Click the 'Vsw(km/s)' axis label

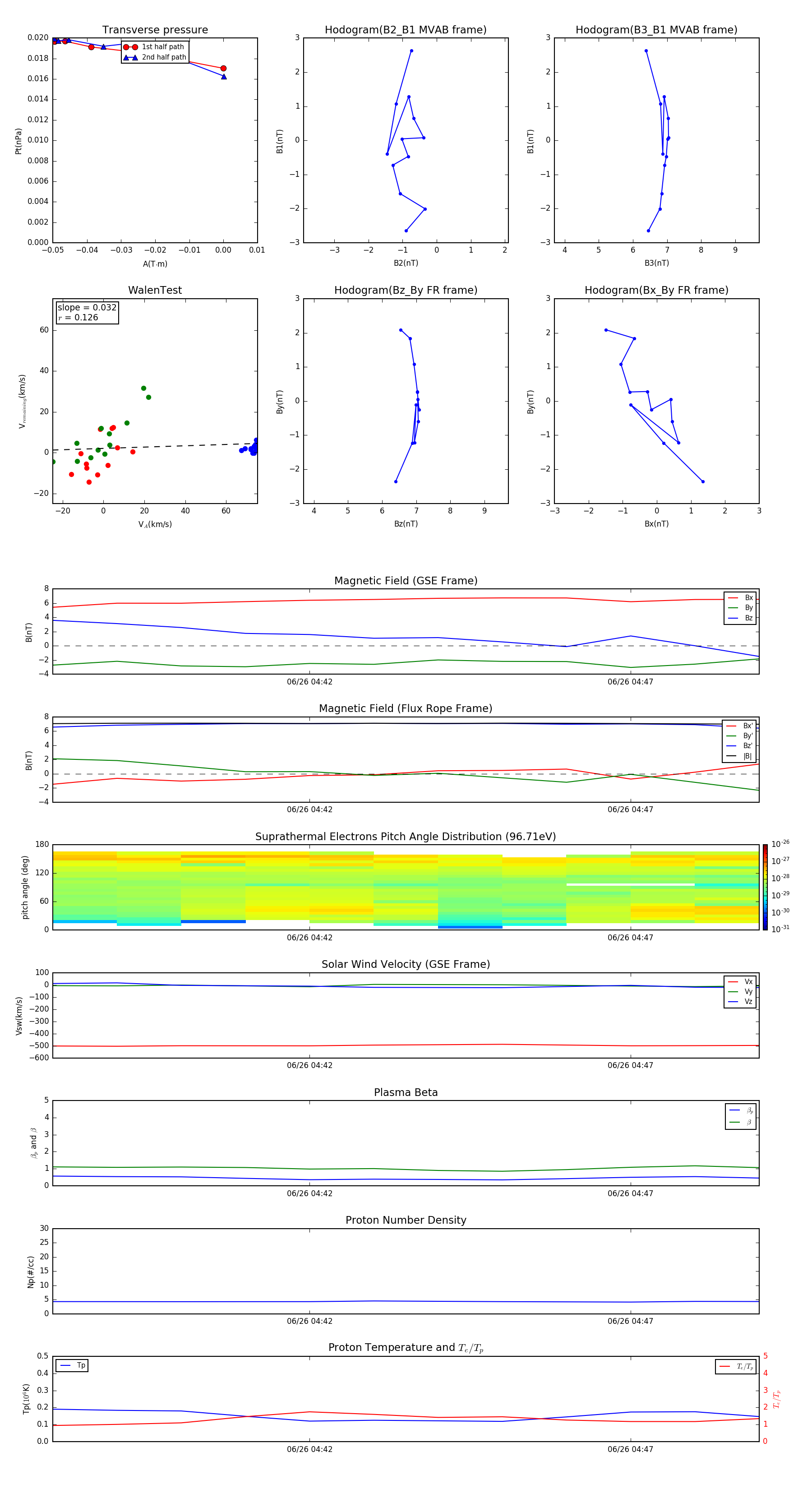coord(19,1016)
